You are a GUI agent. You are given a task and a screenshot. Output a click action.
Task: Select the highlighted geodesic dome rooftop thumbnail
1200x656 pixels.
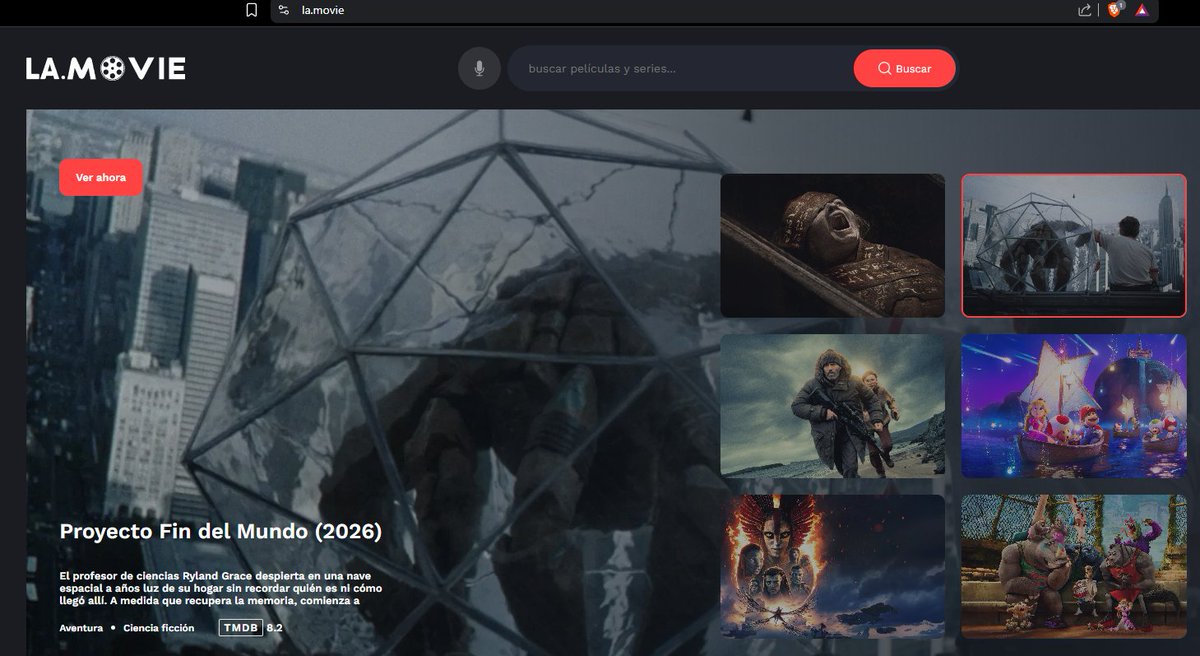pos(1074,245)
